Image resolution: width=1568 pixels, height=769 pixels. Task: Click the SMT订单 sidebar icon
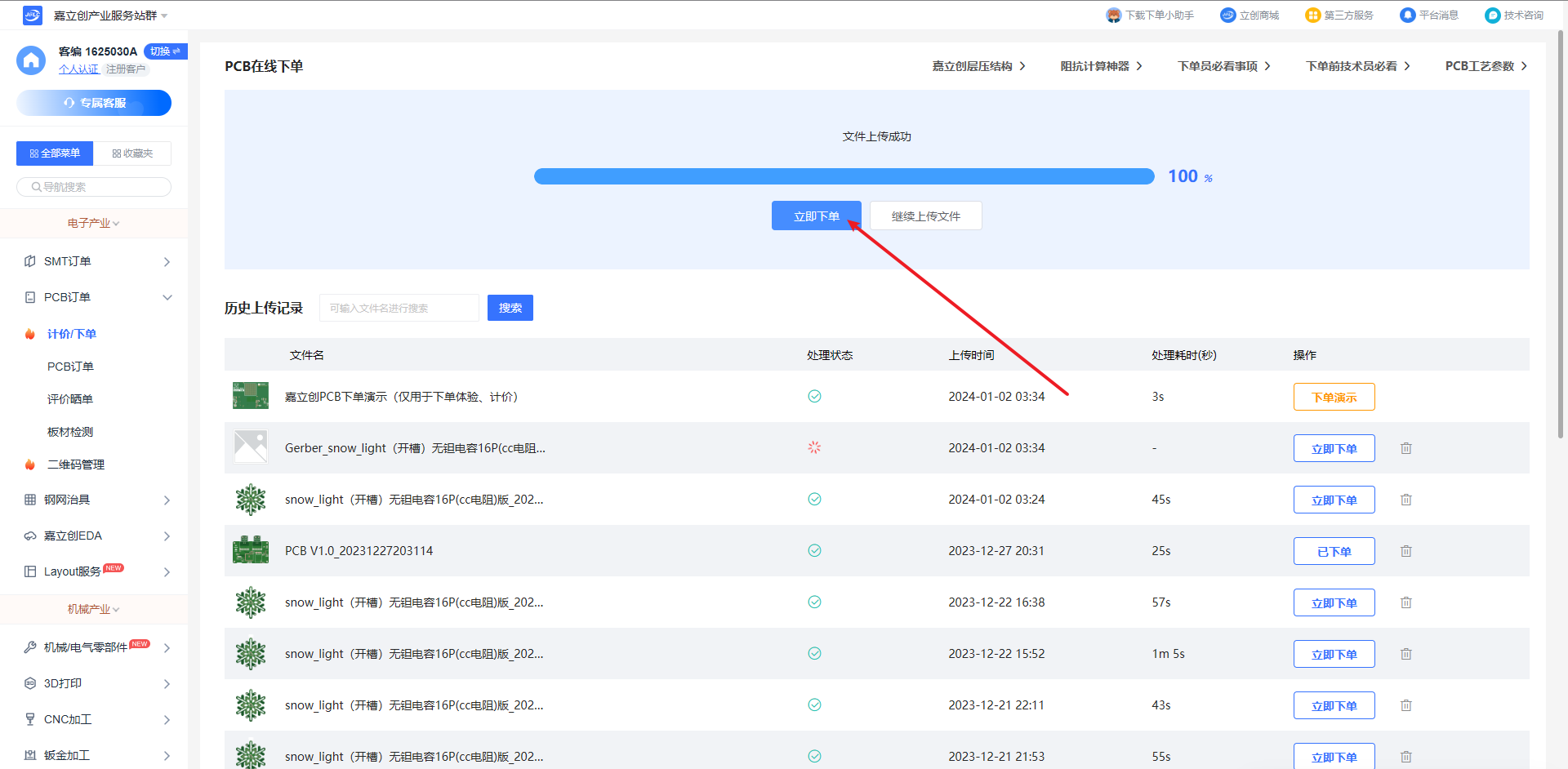coord(30,261)
